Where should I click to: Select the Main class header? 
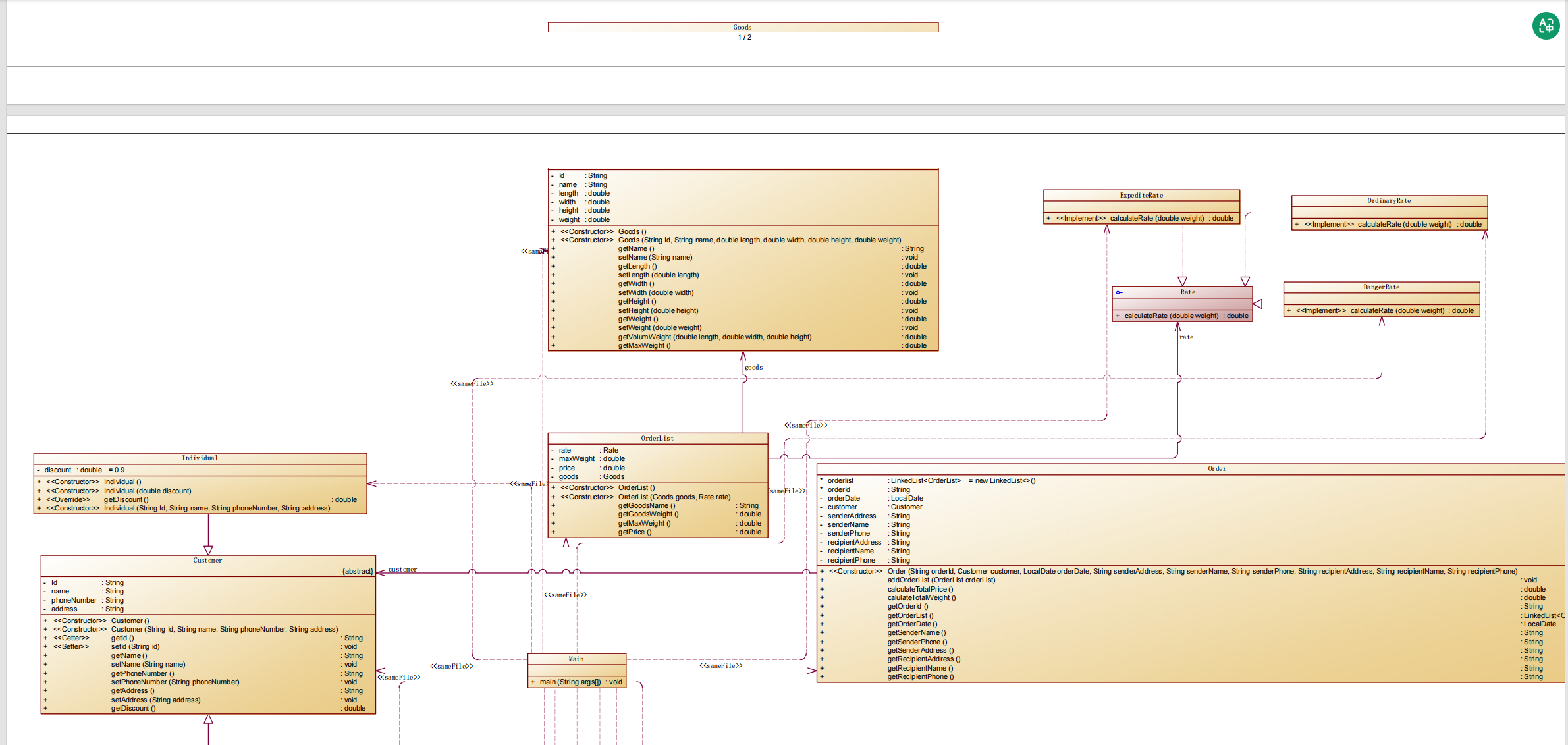point(576,659)
